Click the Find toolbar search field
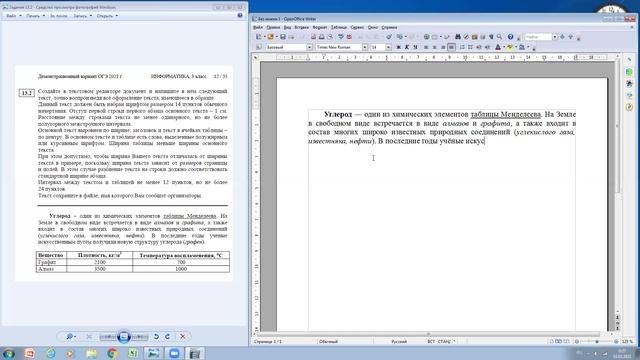Viewport: 640px width, 360px height. click(x=538, y=37)
